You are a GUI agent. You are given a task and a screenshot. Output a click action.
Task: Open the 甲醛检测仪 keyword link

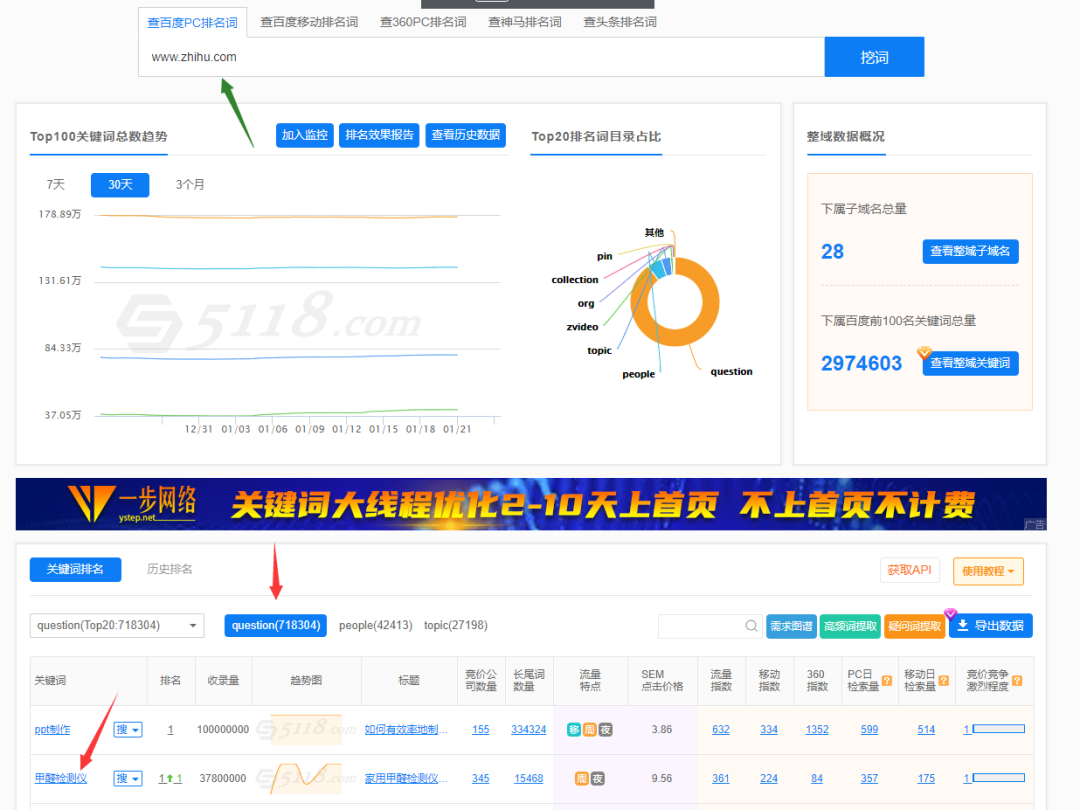pos(61,778)
